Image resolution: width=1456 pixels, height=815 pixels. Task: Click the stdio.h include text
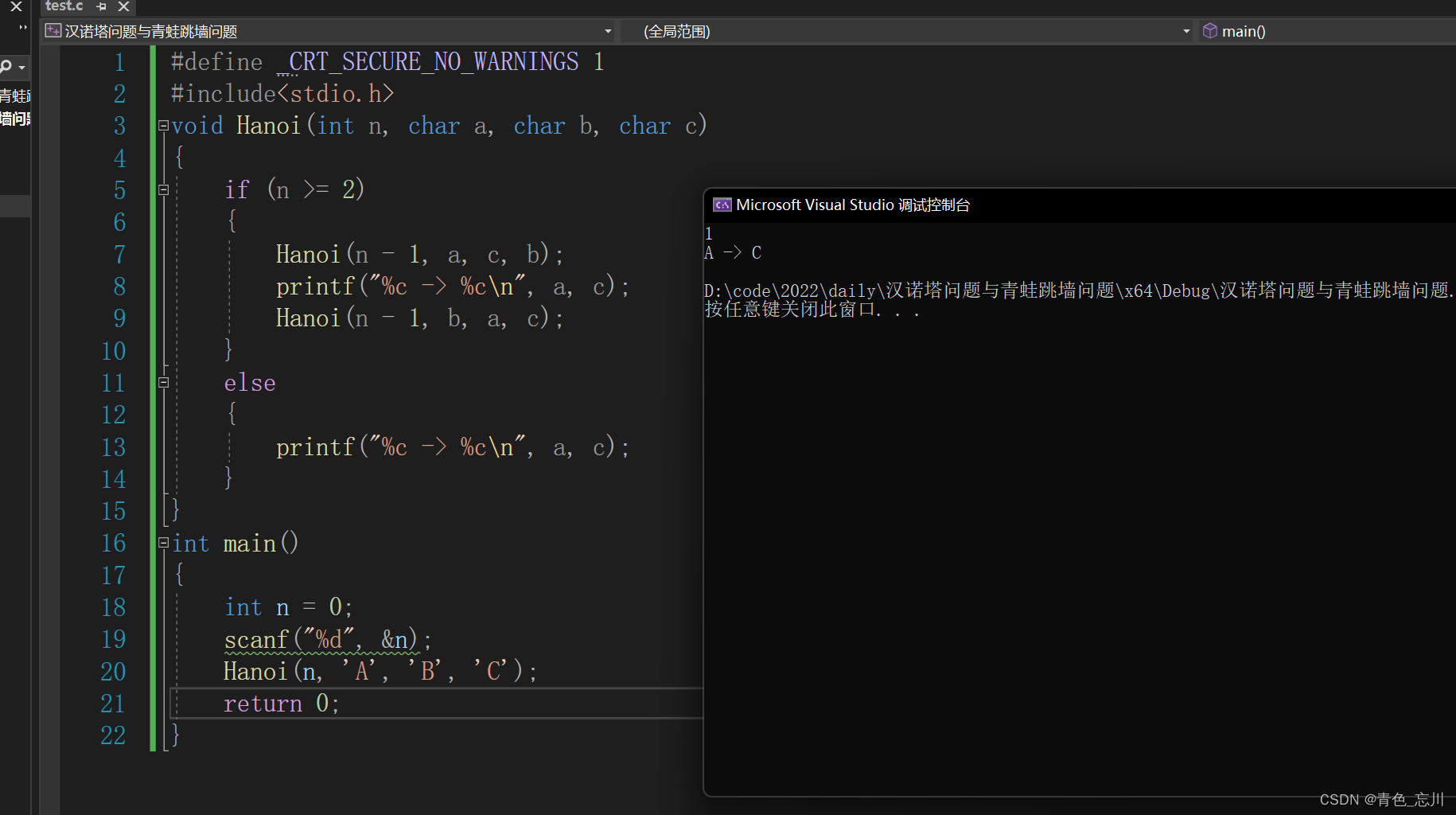click(x=335, y=94)
